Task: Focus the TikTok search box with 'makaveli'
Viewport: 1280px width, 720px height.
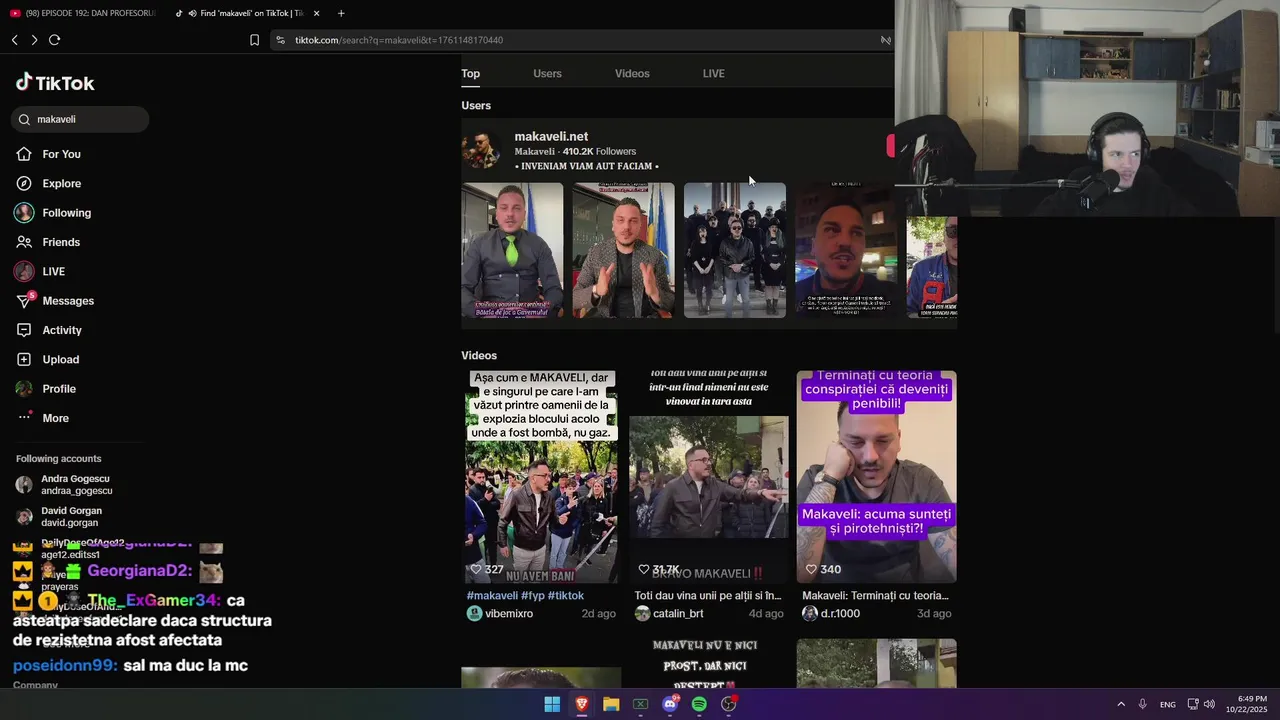Action: pos(81,119)
